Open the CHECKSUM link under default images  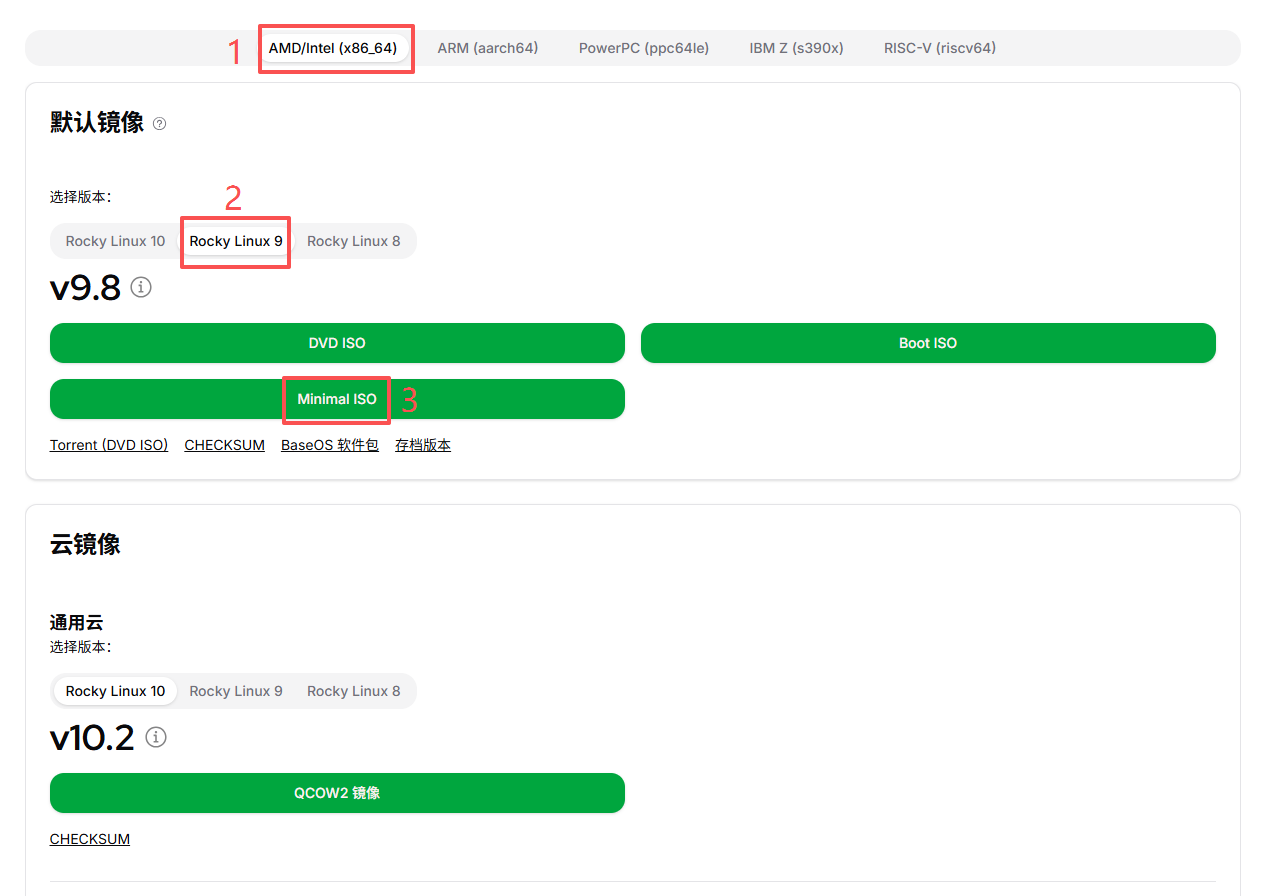[x=225, y=445]
